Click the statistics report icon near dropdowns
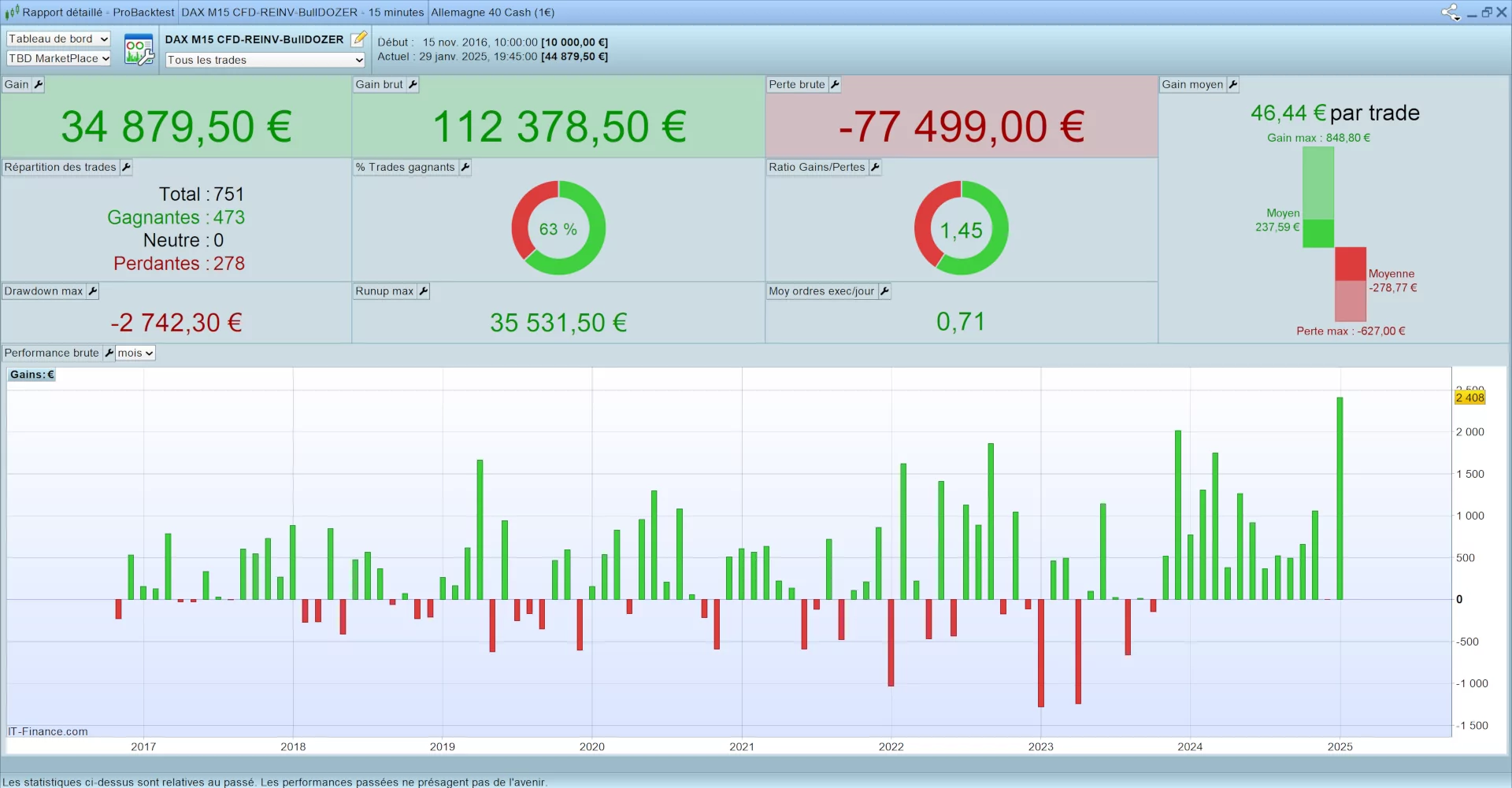The width and height of the screenshot is (1512, 788). (x=139, y=50)
